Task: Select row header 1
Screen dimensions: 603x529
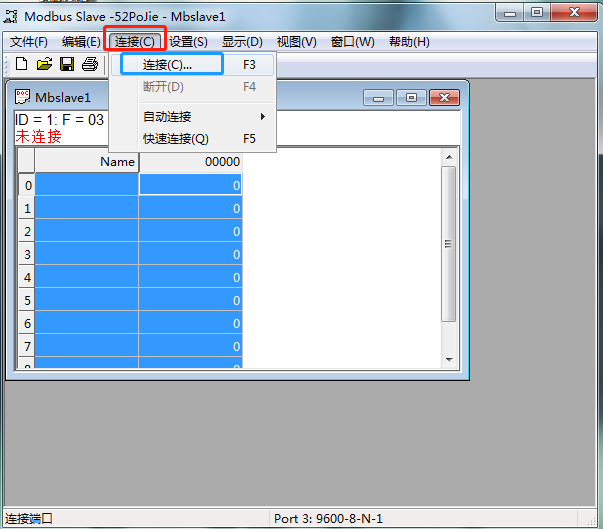Action: pyautogui.click(x=27, y=208)
